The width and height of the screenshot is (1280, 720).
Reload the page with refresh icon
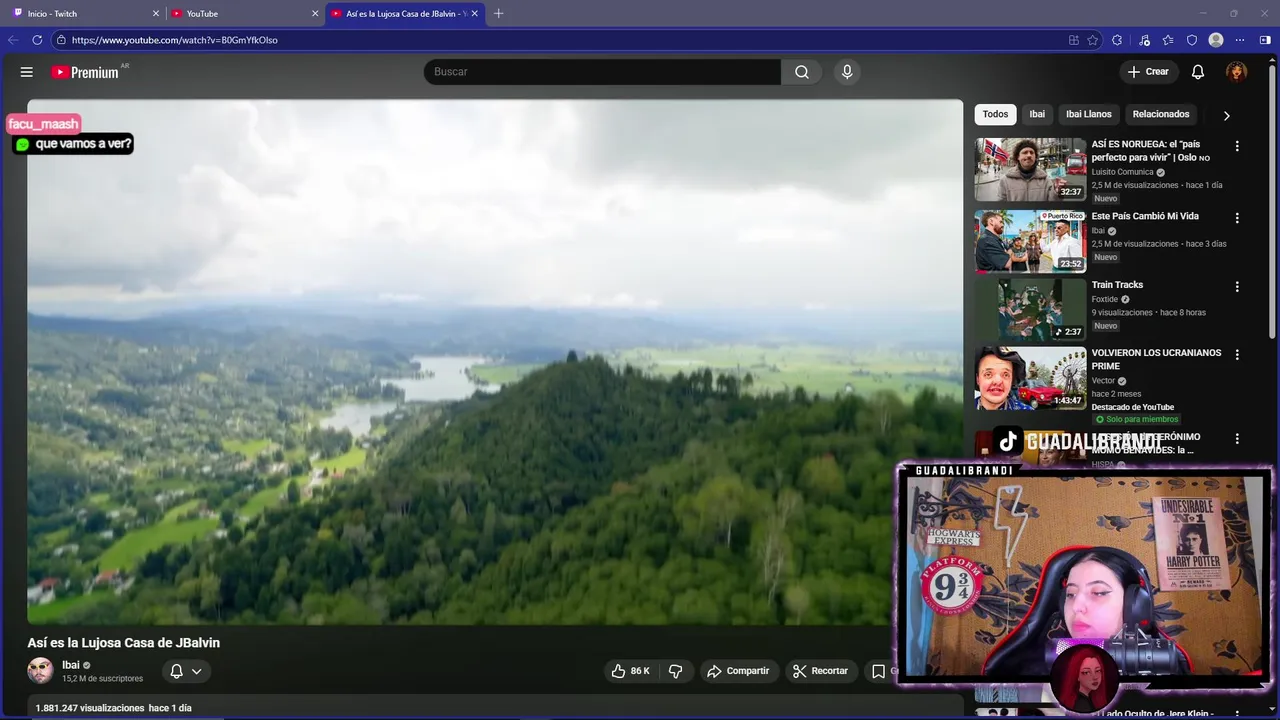[x=37, y=40]
